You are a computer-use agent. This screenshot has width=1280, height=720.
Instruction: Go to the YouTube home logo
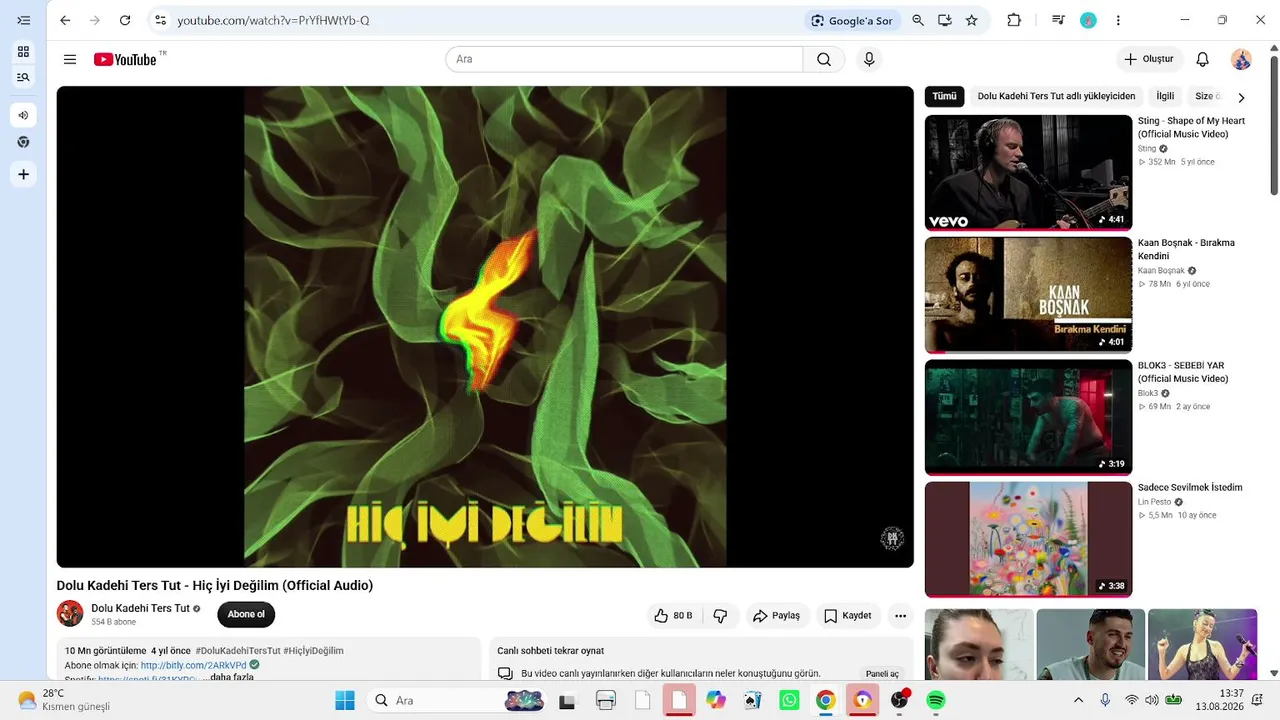coord(126,59)
